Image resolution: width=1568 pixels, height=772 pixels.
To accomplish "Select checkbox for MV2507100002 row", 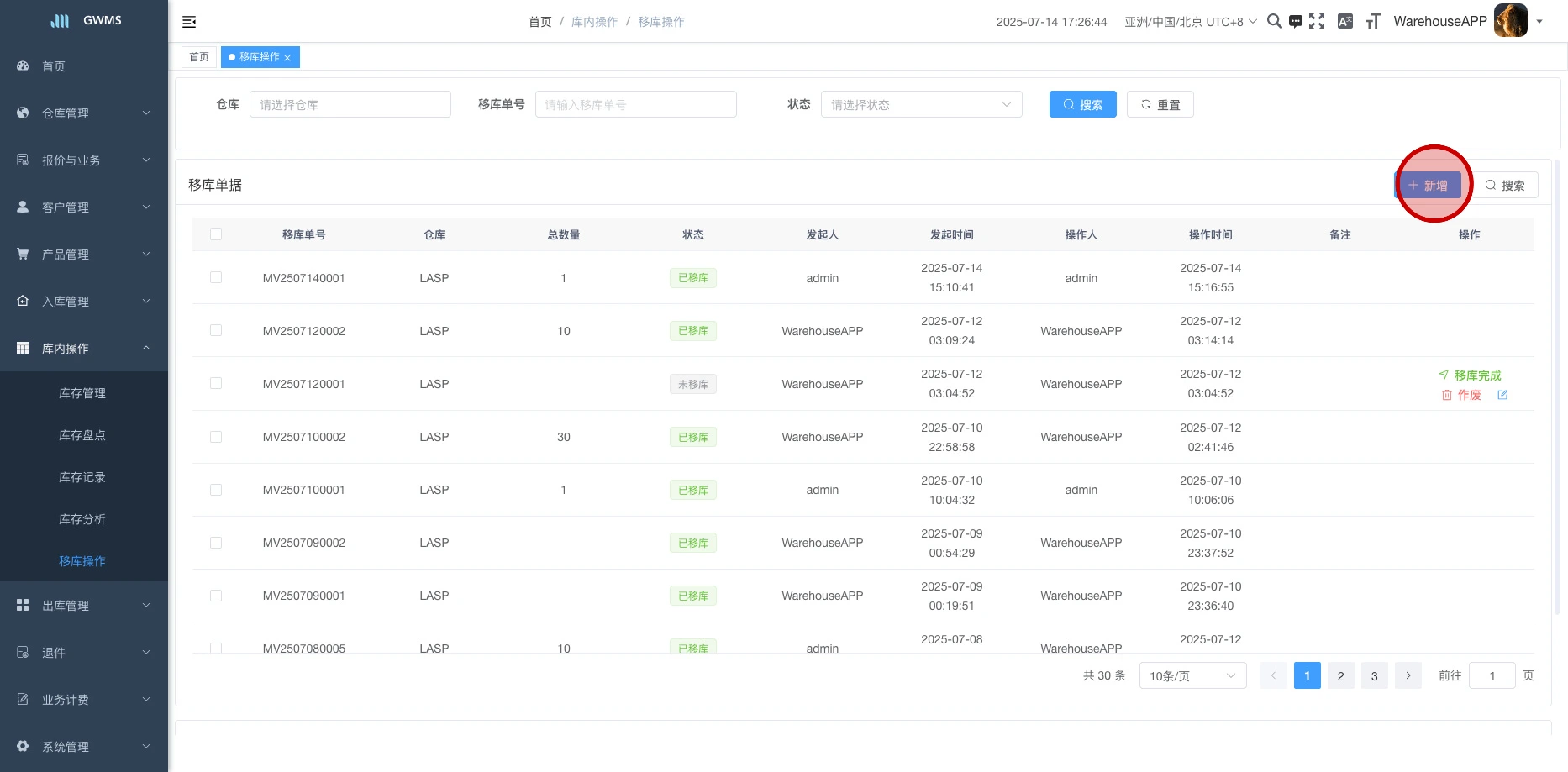I will (216, 437).
